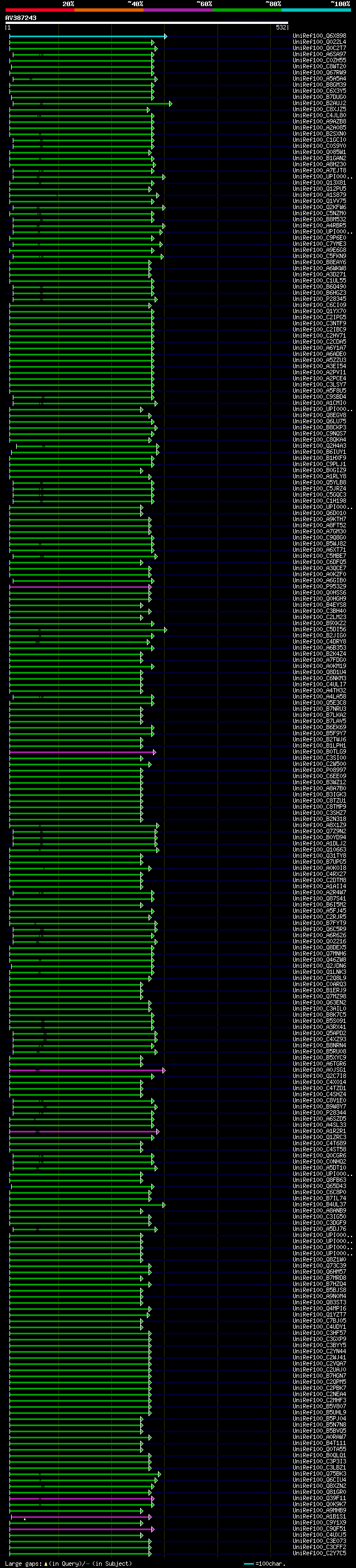Click hit label UniRef100_P28345
Viewport: 356px width, 1568px height.
[x=319, y=299]
